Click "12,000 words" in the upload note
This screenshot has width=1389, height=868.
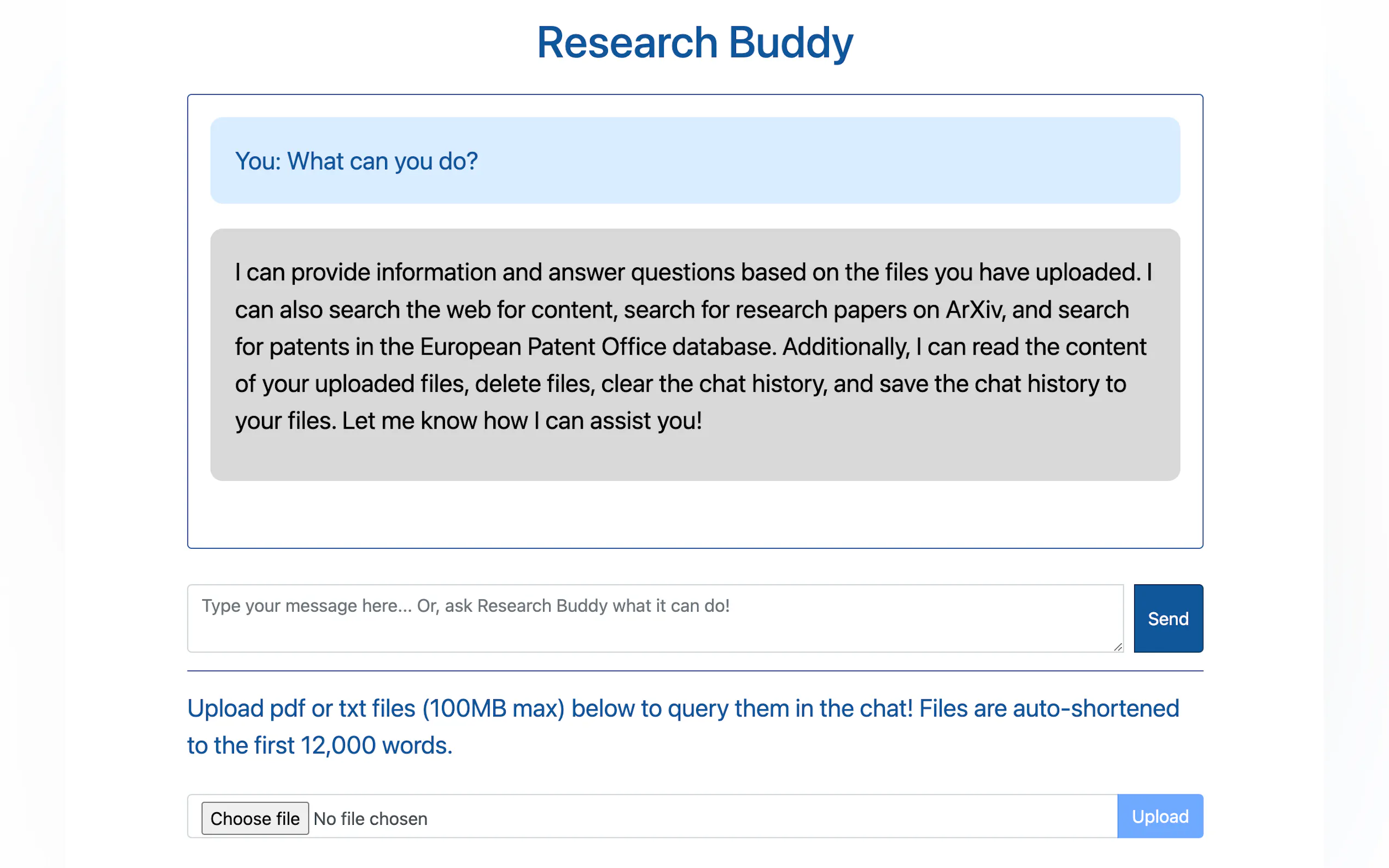point(376,746)
